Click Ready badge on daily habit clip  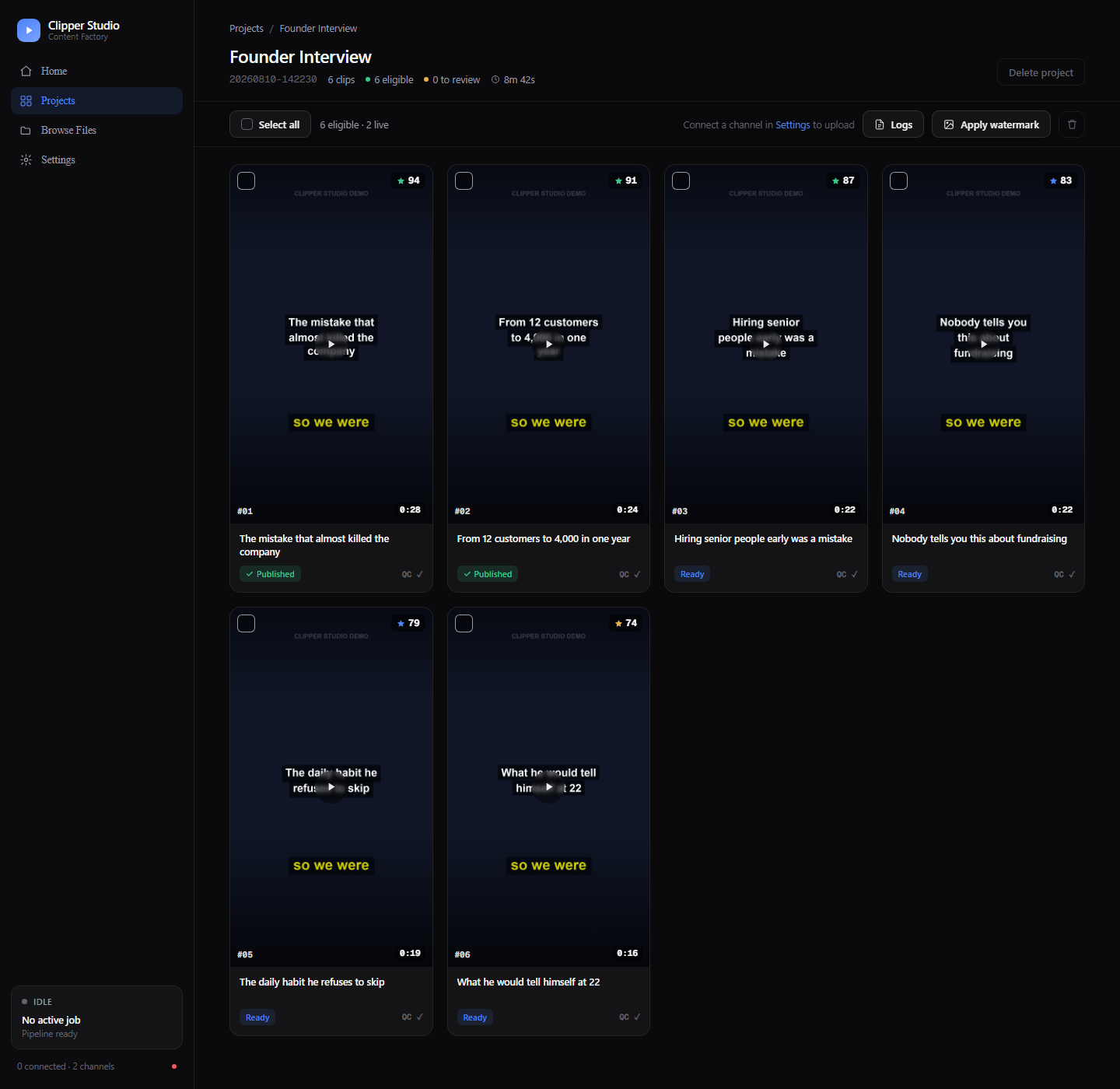coord(257,1017)
